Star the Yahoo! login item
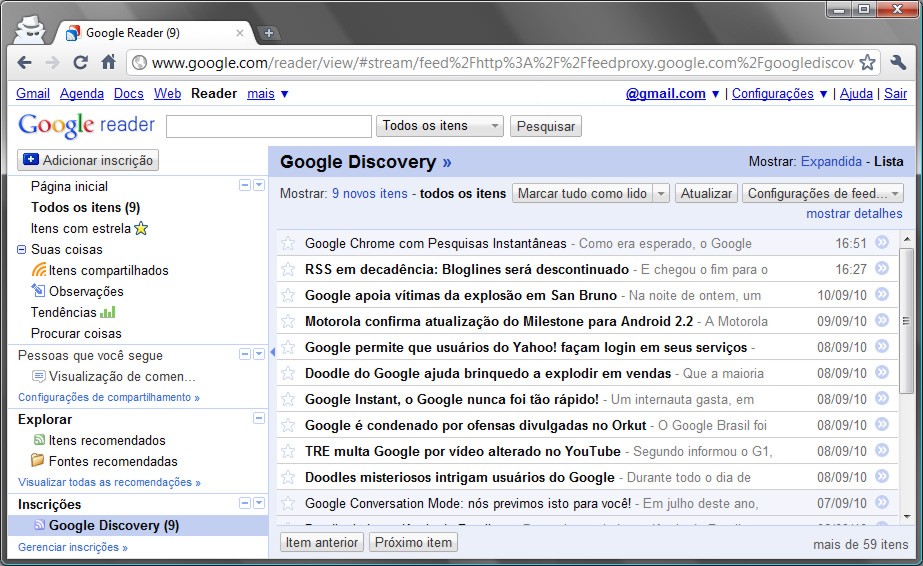 coord(288,347)
